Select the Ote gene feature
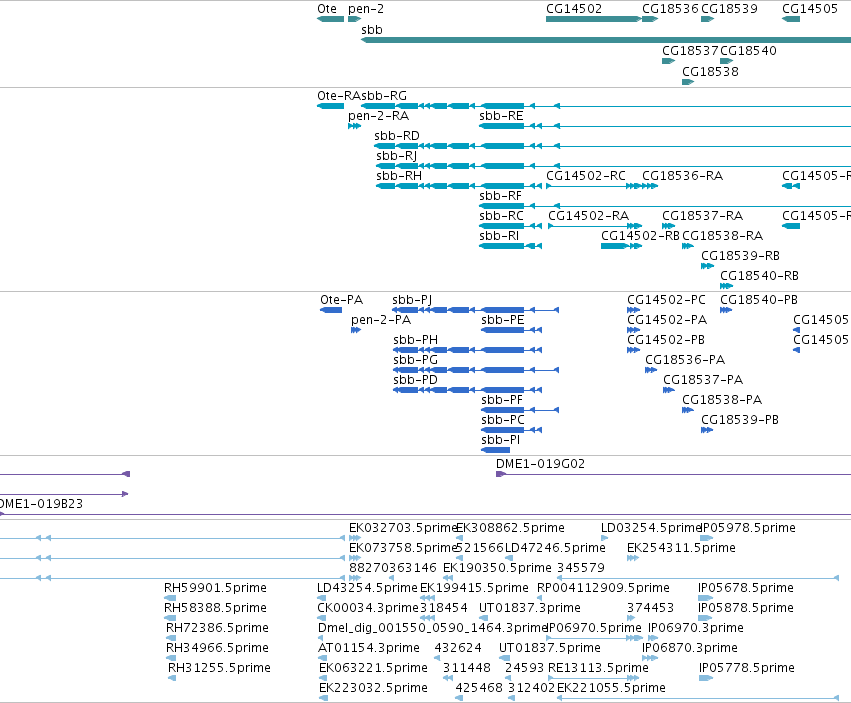The width and height of the screenshot is (851, 703). point(331,19)
